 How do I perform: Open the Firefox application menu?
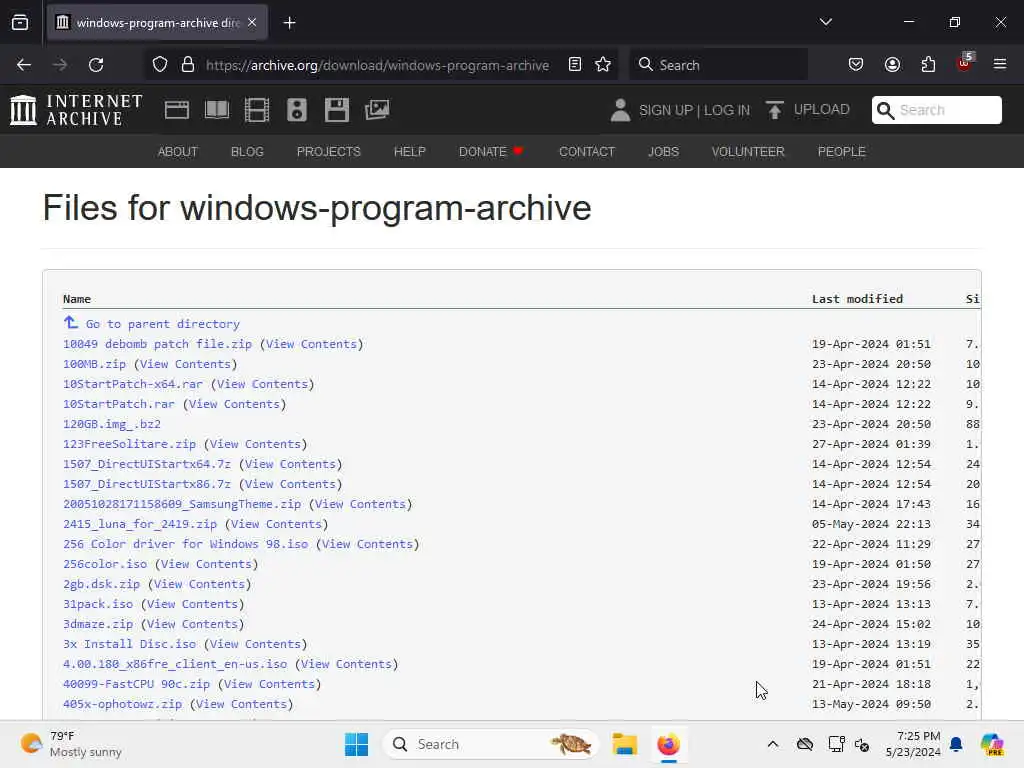[x=1000, y=65]
